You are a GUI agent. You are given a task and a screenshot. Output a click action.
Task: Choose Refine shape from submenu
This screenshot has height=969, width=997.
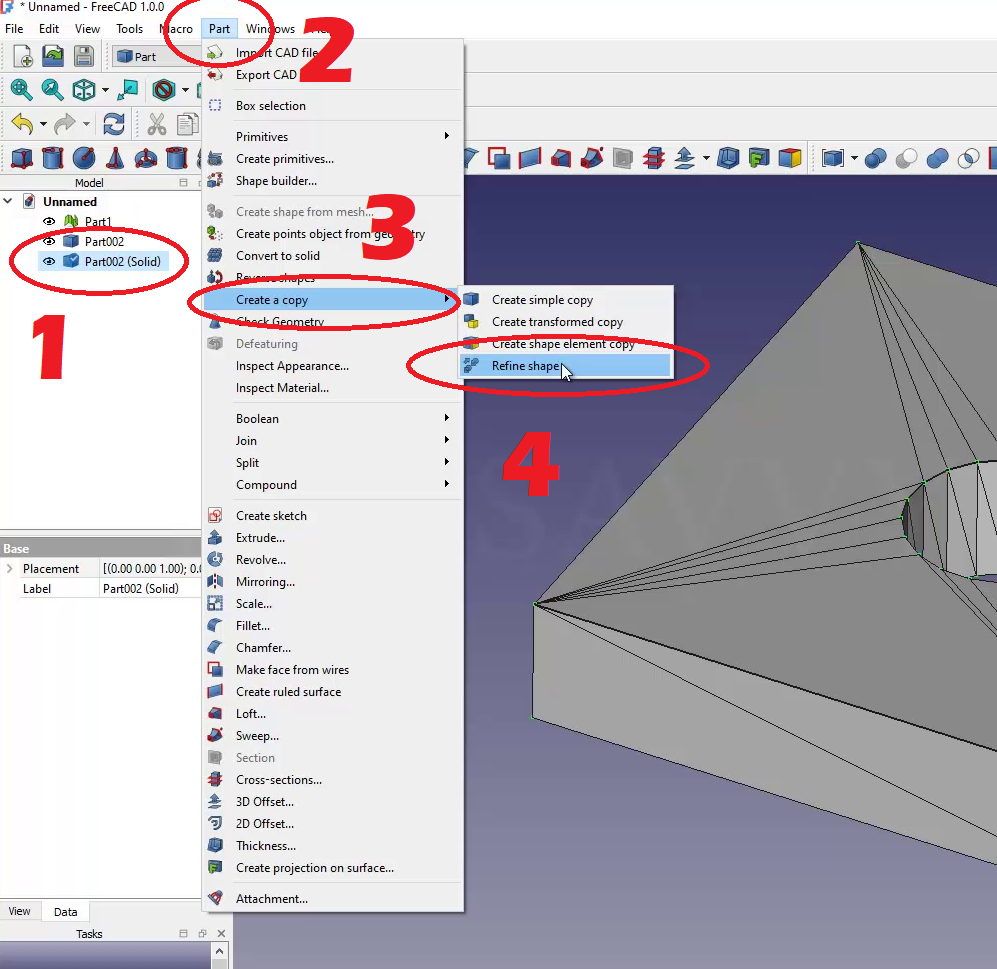525,366
